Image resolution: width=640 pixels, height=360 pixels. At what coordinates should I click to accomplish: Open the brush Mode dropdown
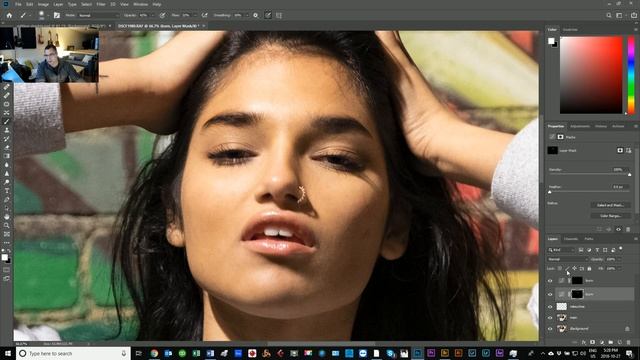(x=98, y=16)
